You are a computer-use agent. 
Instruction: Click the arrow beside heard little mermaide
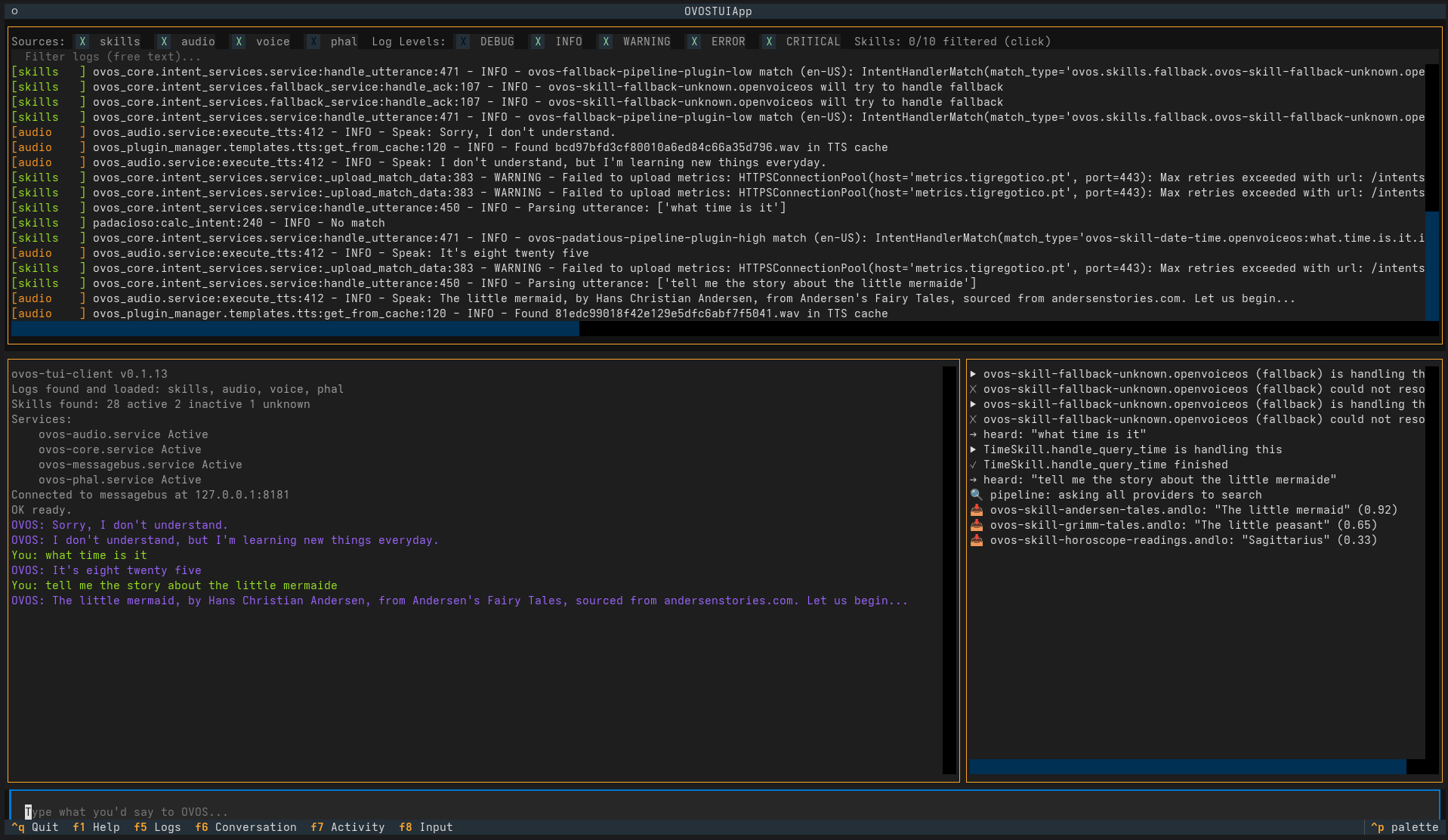point(973,480)
